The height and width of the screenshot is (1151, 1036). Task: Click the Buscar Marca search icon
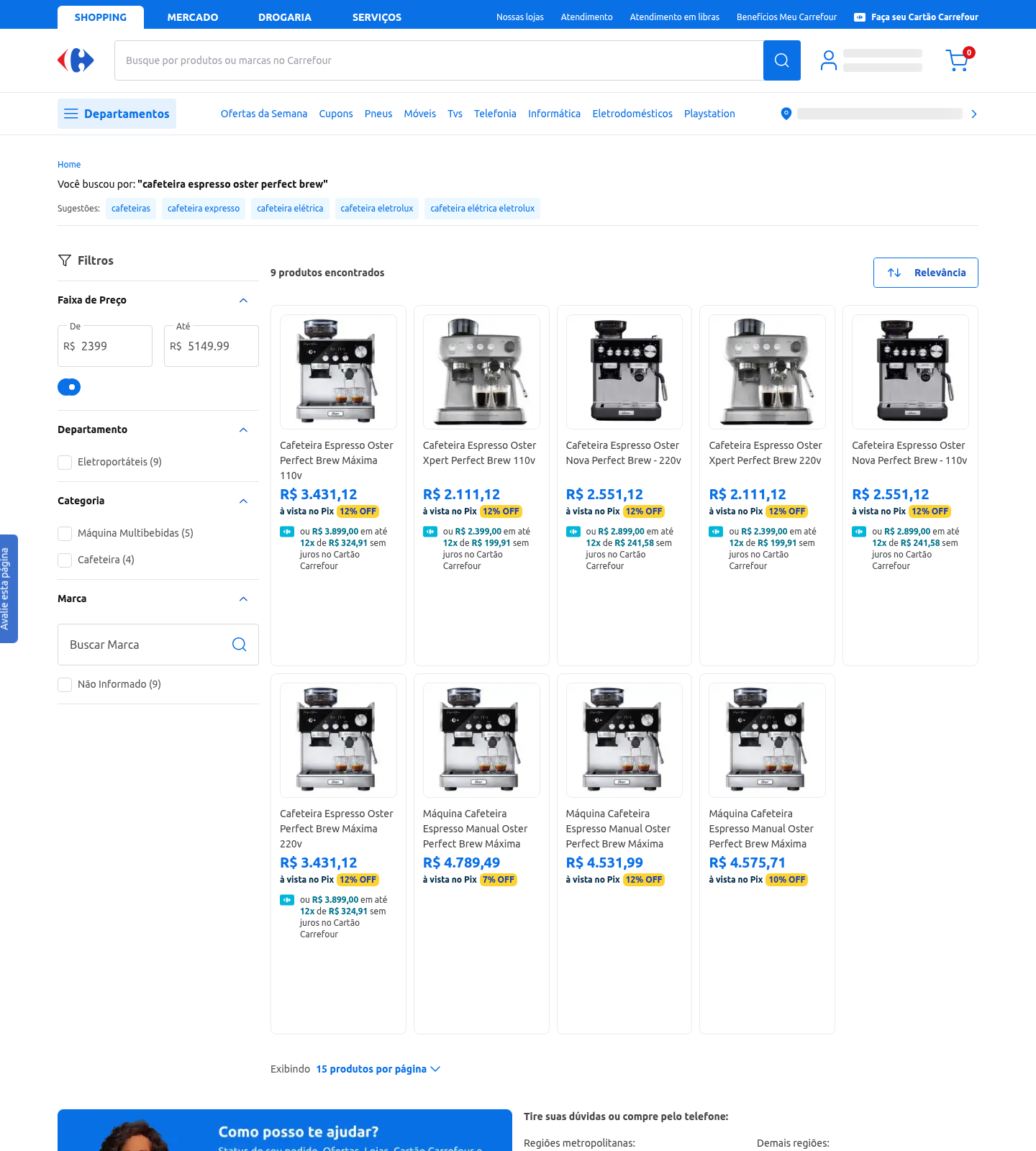click(x=240, y=645)
